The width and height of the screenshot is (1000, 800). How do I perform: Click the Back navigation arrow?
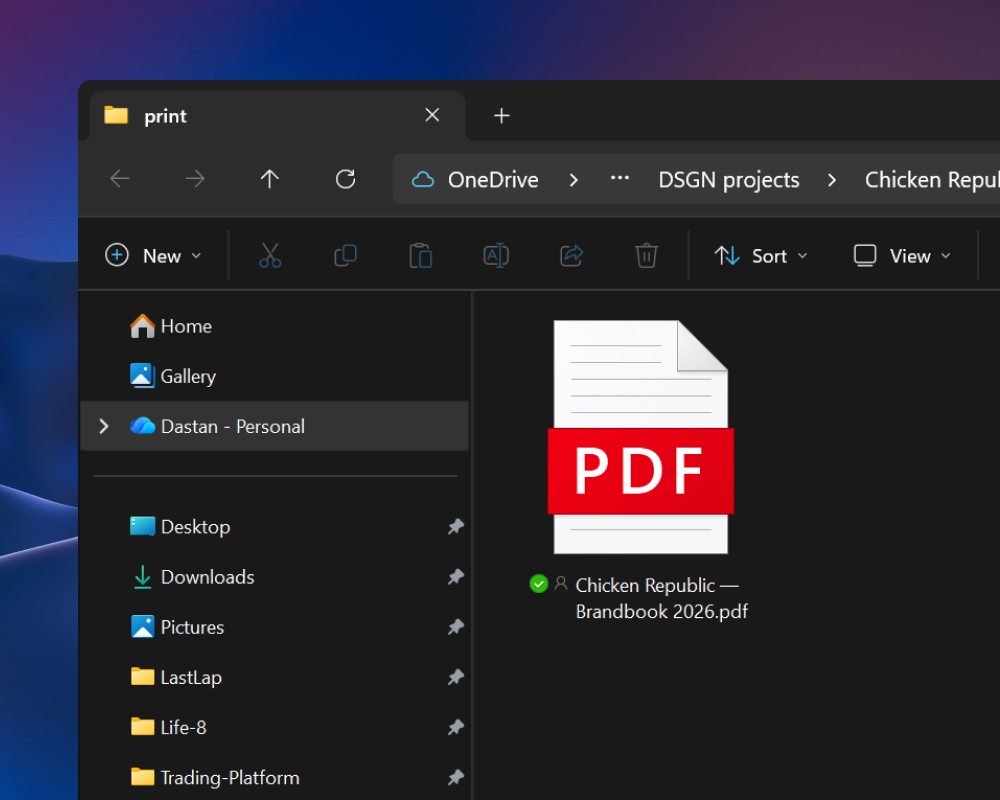120,179
